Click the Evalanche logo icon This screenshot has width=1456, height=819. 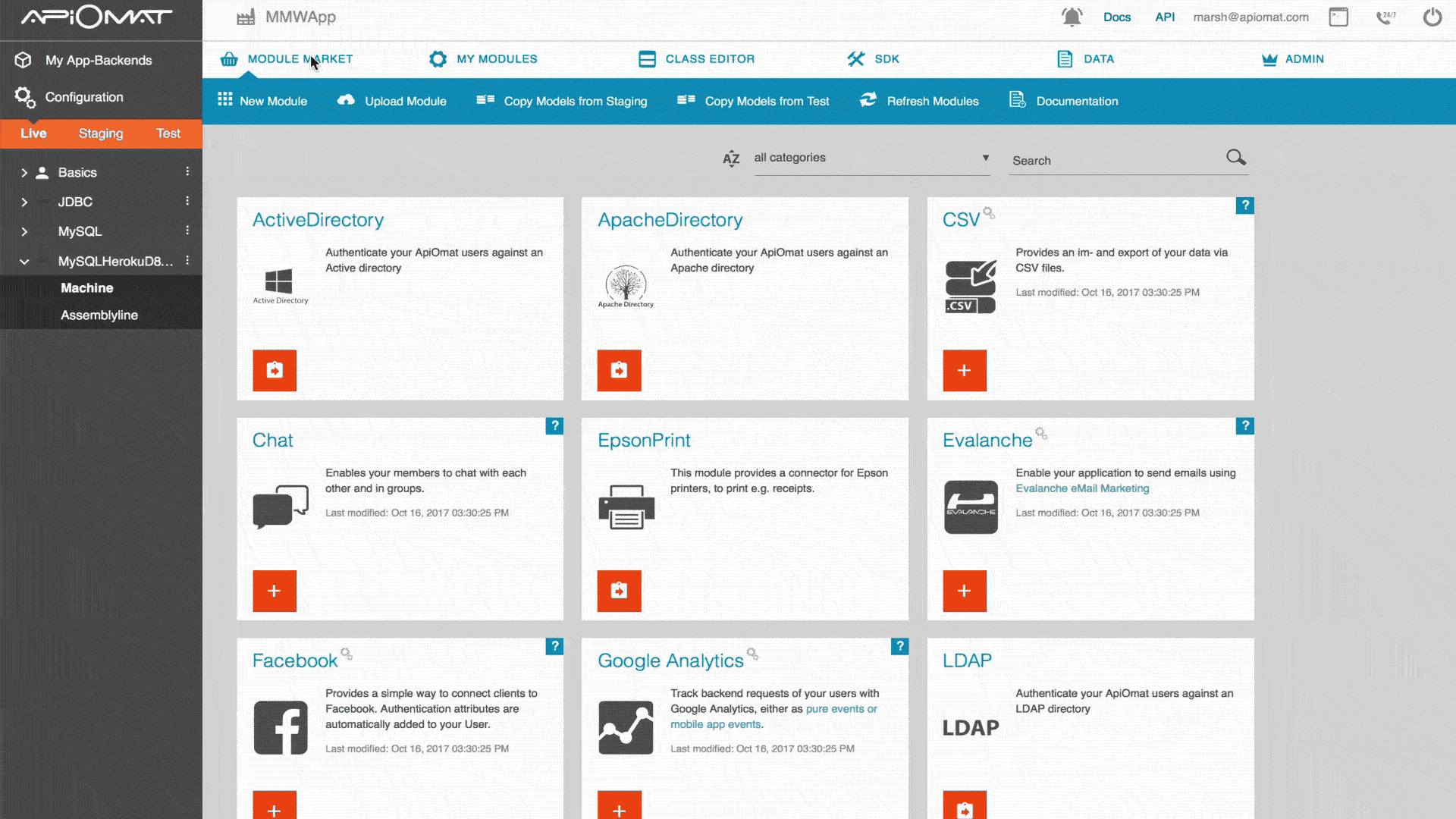point(971,507)
